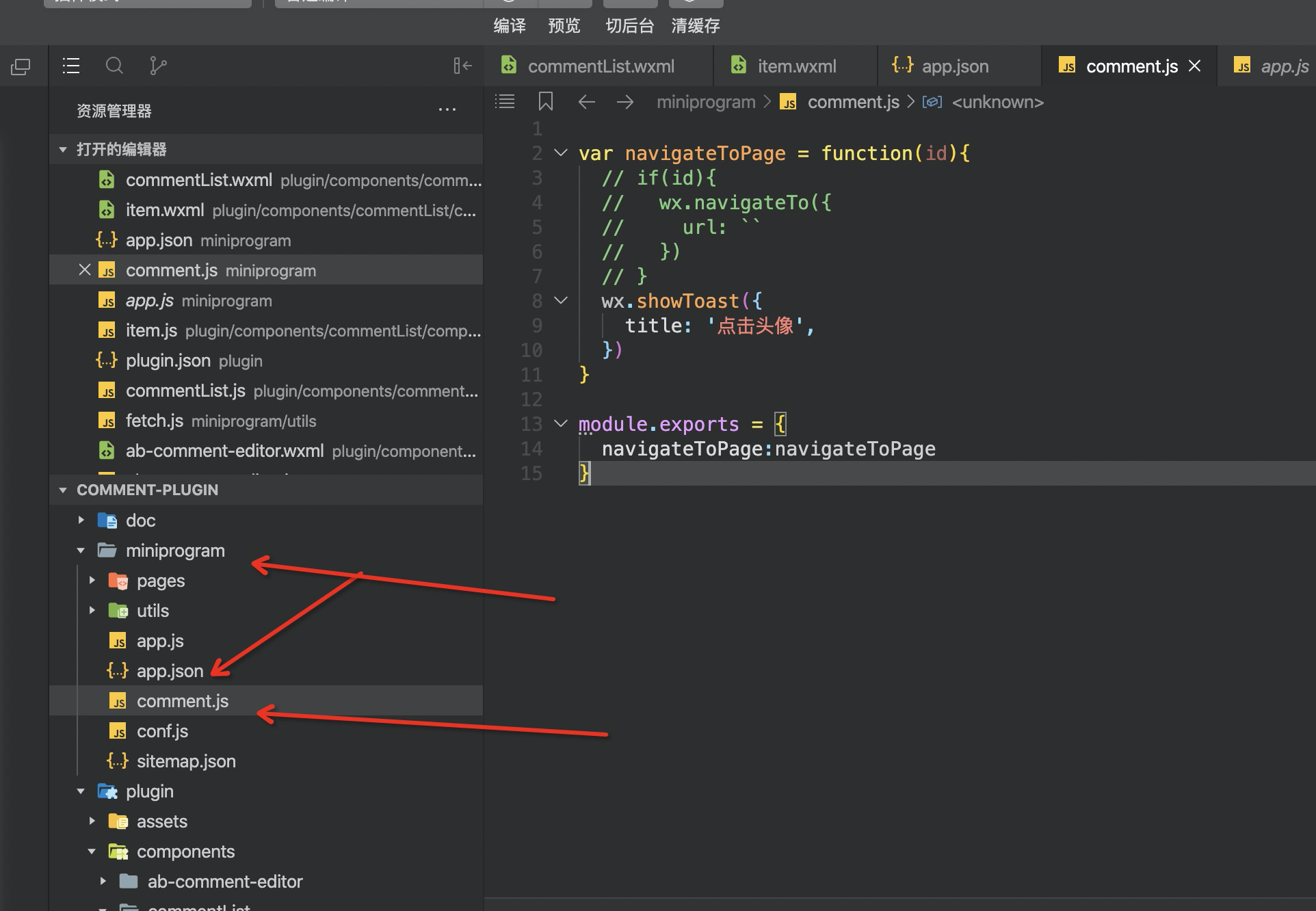Collapse the sidebar panel icon
Image resolution: width=1316 pixels, height=911 pixels.
pyautogui.click(x=462, y=66)
